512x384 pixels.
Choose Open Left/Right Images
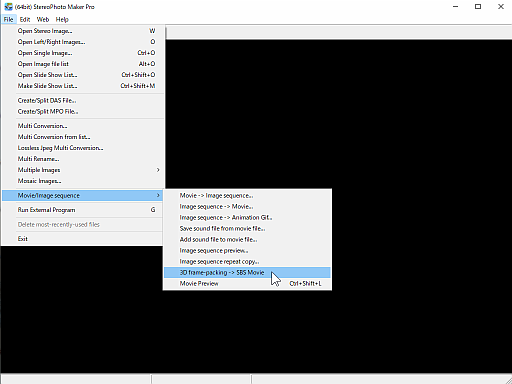[82, 42]
